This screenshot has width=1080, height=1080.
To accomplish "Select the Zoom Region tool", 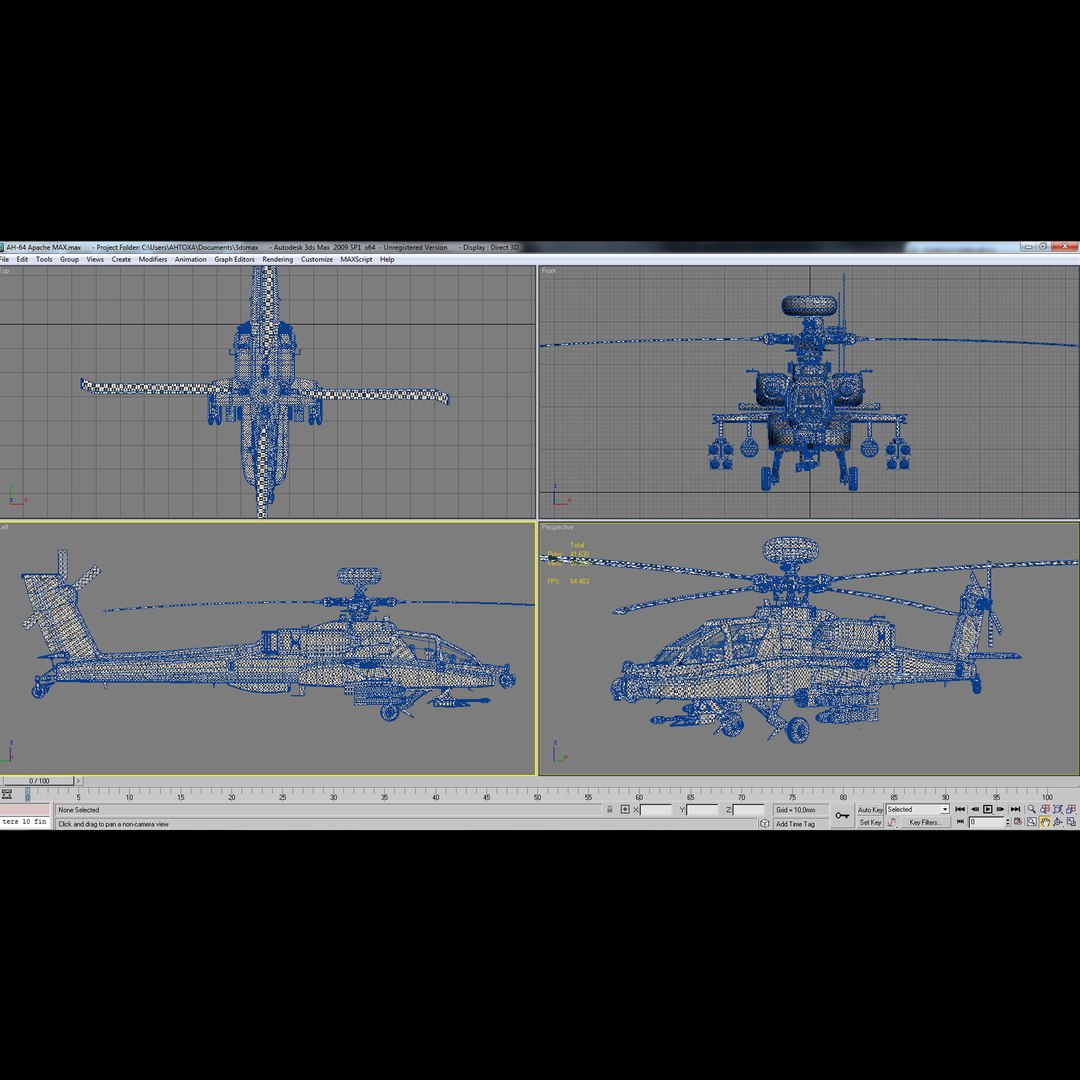I will click(1032, 822).
